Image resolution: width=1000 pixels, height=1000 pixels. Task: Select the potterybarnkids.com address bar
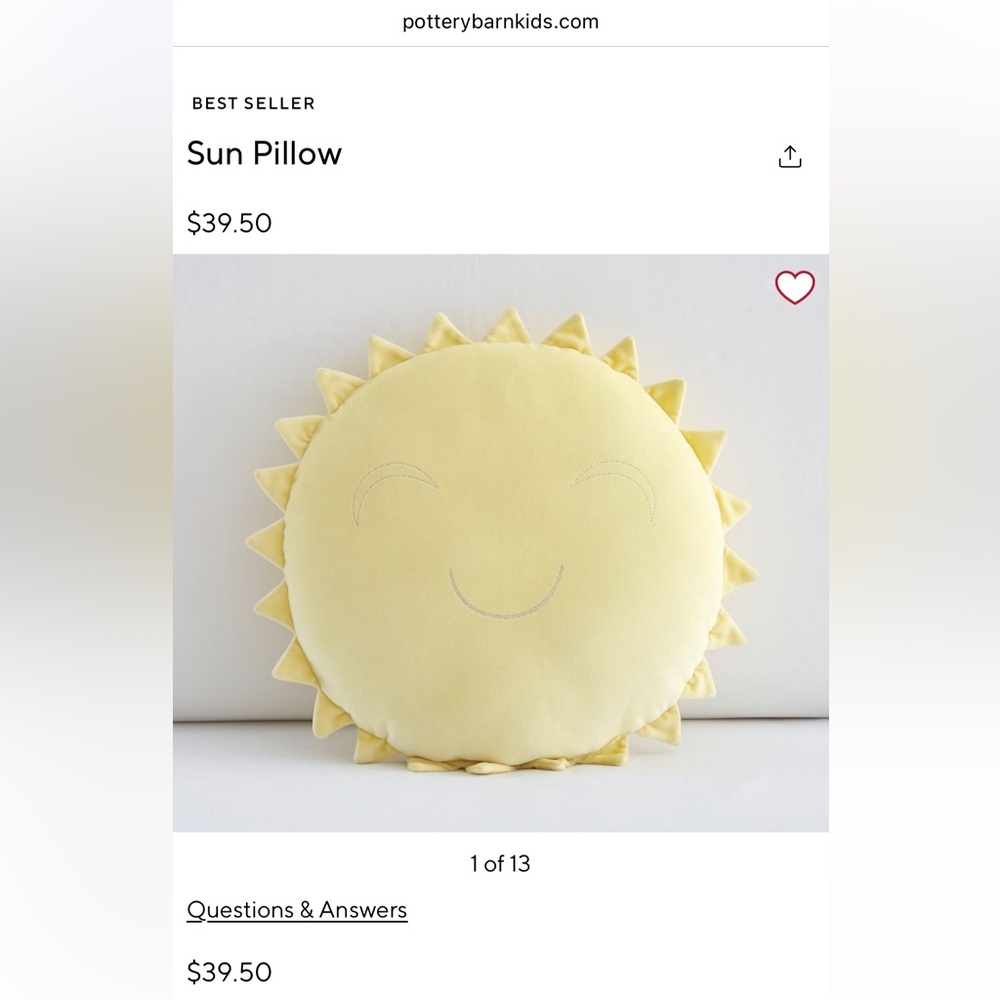coord(499,21)
